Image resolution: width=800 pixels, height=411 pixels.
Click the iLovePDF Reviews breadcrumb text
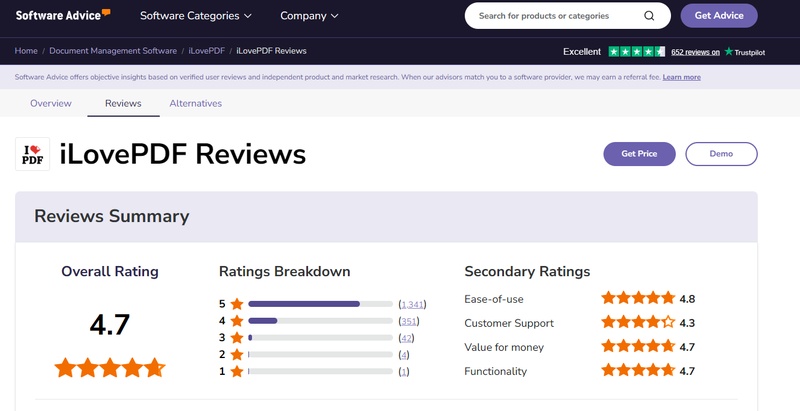[271, 51]
